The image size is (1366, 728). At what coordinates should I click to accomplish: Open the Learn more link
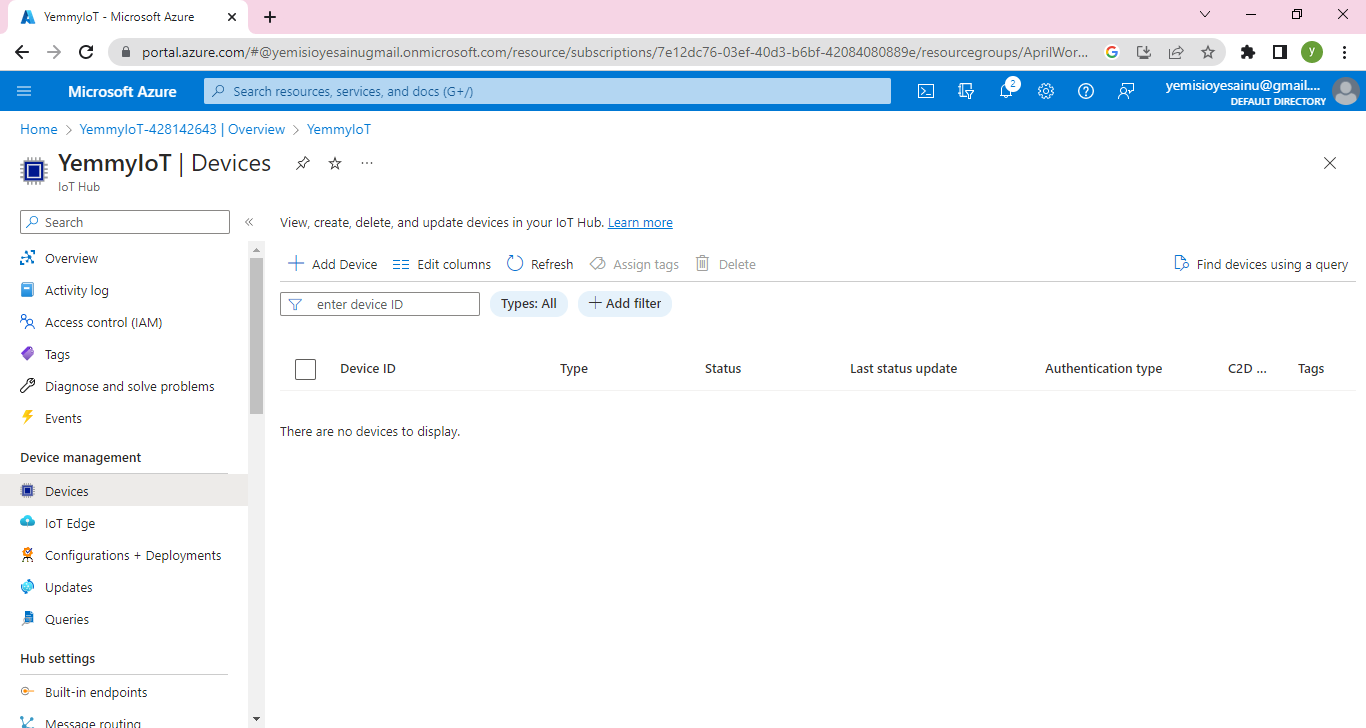[640, 223]
